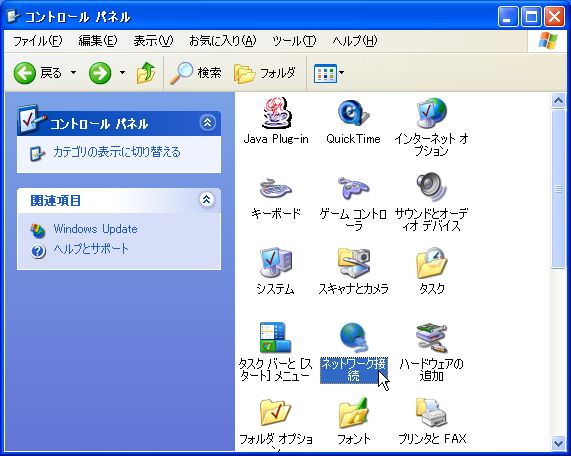Select the スキャナとカメラ icon
Screen dimensions: 571x456
tap(354, 263)
